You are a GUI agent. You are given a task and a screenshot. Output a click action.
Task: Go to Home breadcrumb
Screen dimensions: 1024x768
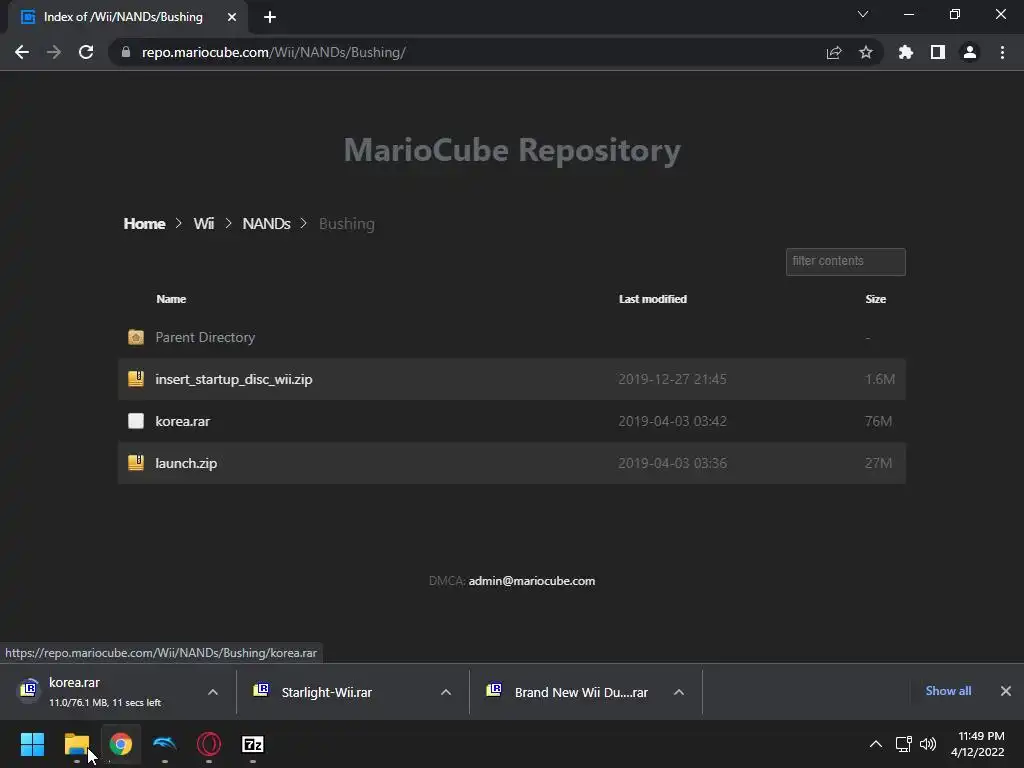click(144, 223)
